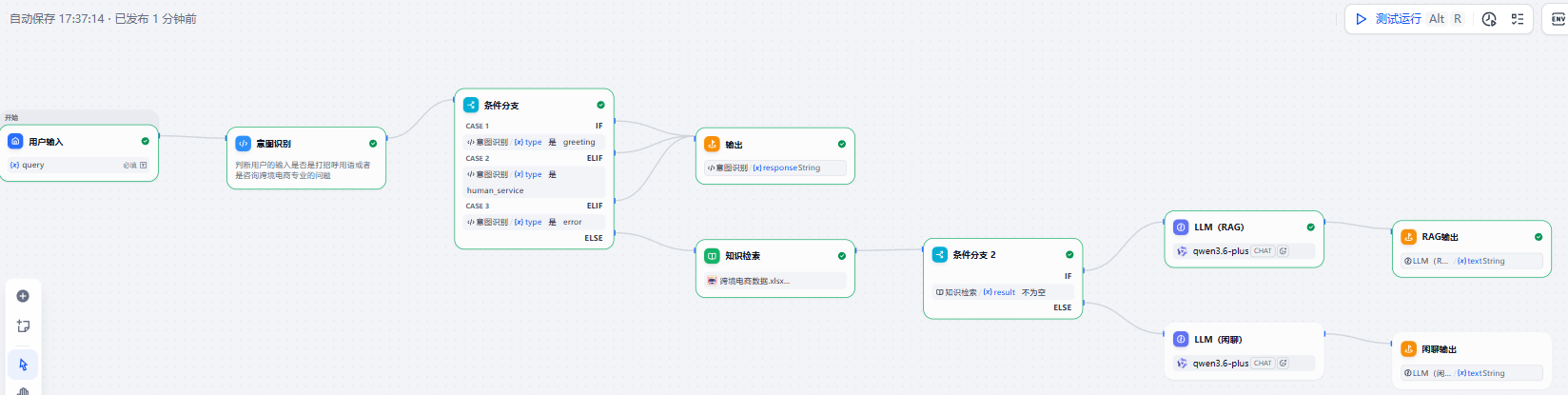Click the green status check on LLM (RAG)
This screenshot has height=395, width=1568.
[1311, 227]
